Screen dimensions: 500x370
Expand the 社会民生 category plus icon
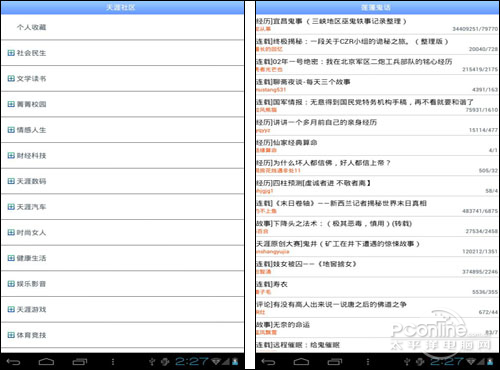(x=11, y=53)
